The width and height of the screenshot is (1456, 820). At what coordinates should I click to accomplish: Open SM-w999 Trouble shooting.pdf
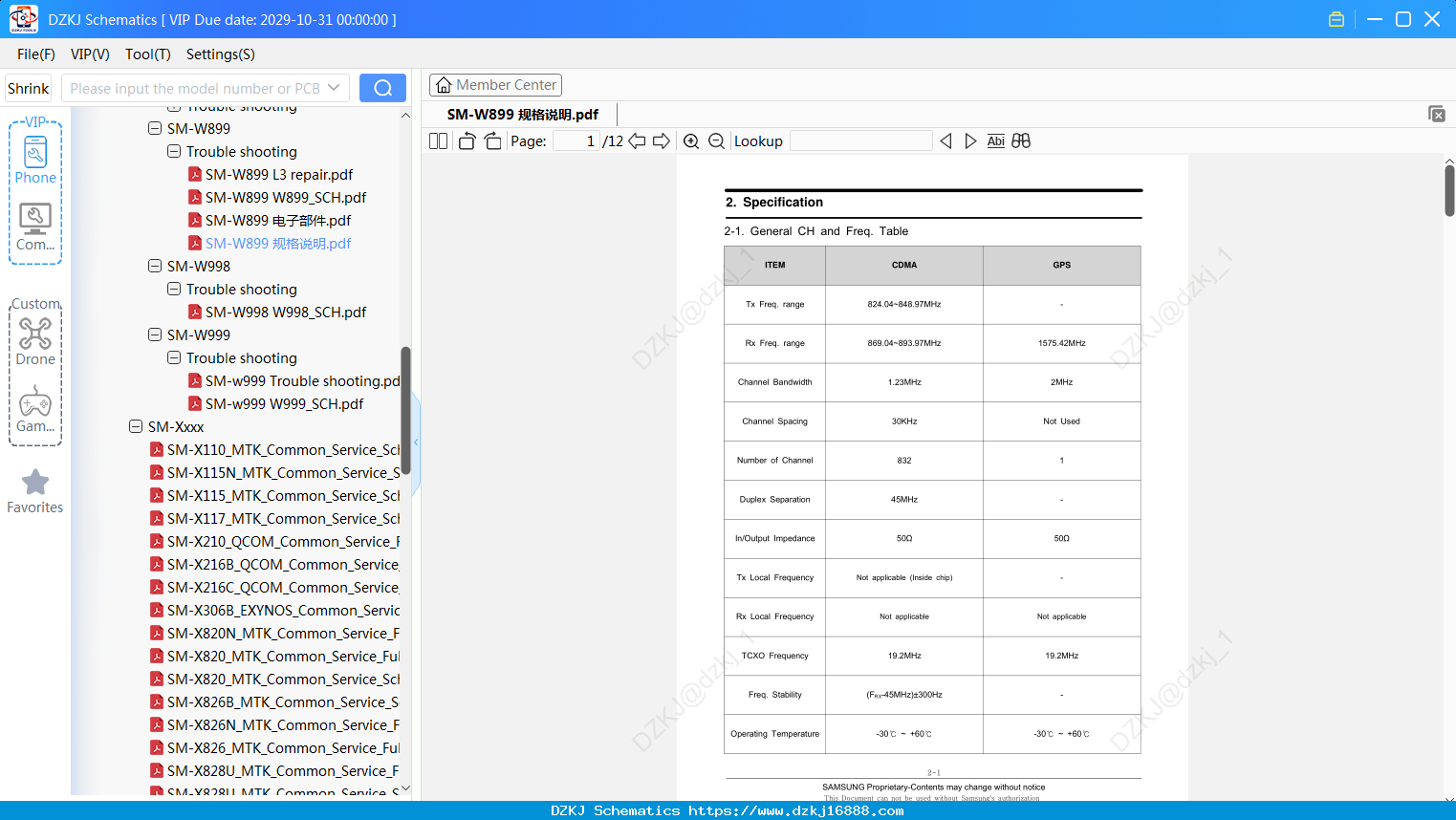303,380
